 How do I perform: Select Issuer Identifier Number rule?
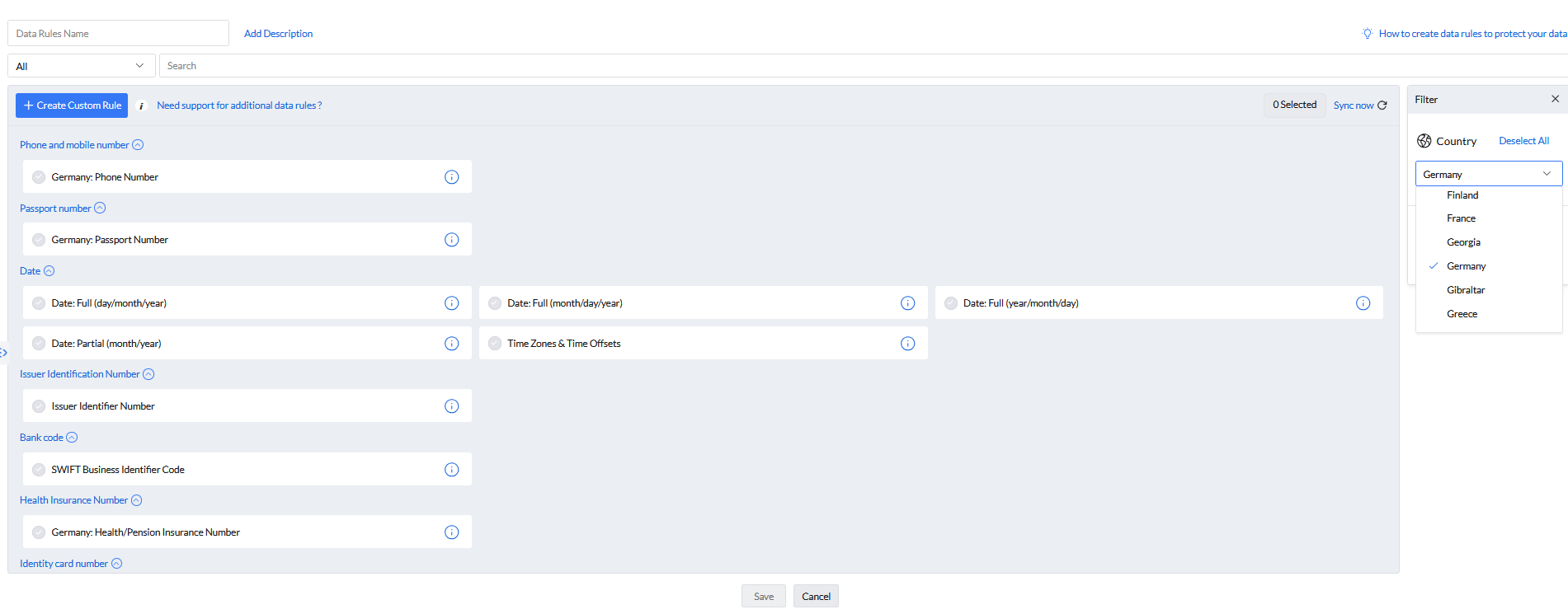39,406
